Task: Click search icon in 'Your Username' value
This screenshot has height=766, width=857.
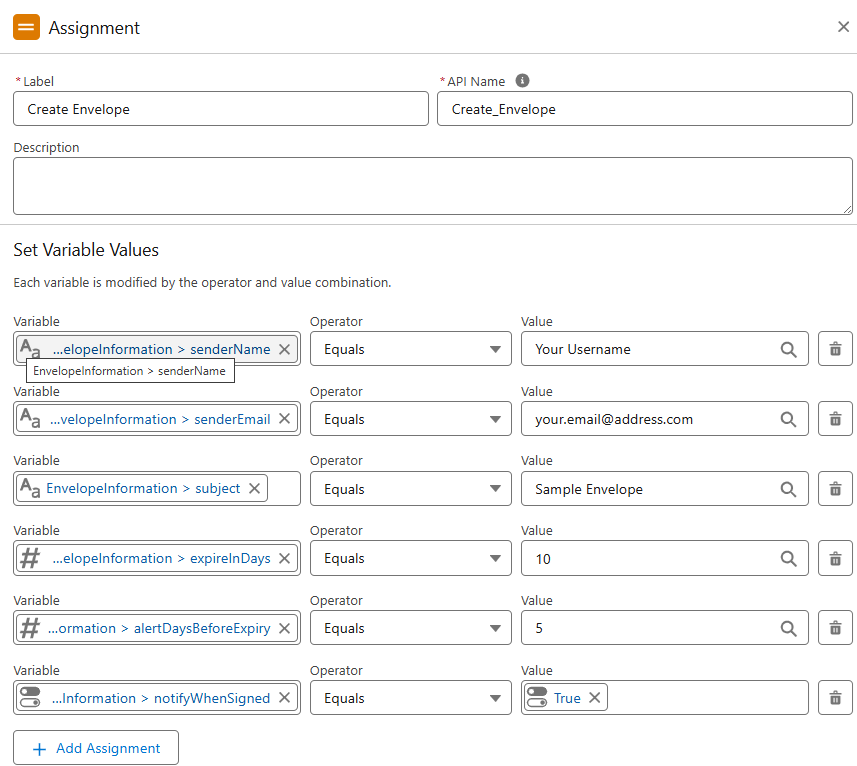Action: (x=788, y=349)
